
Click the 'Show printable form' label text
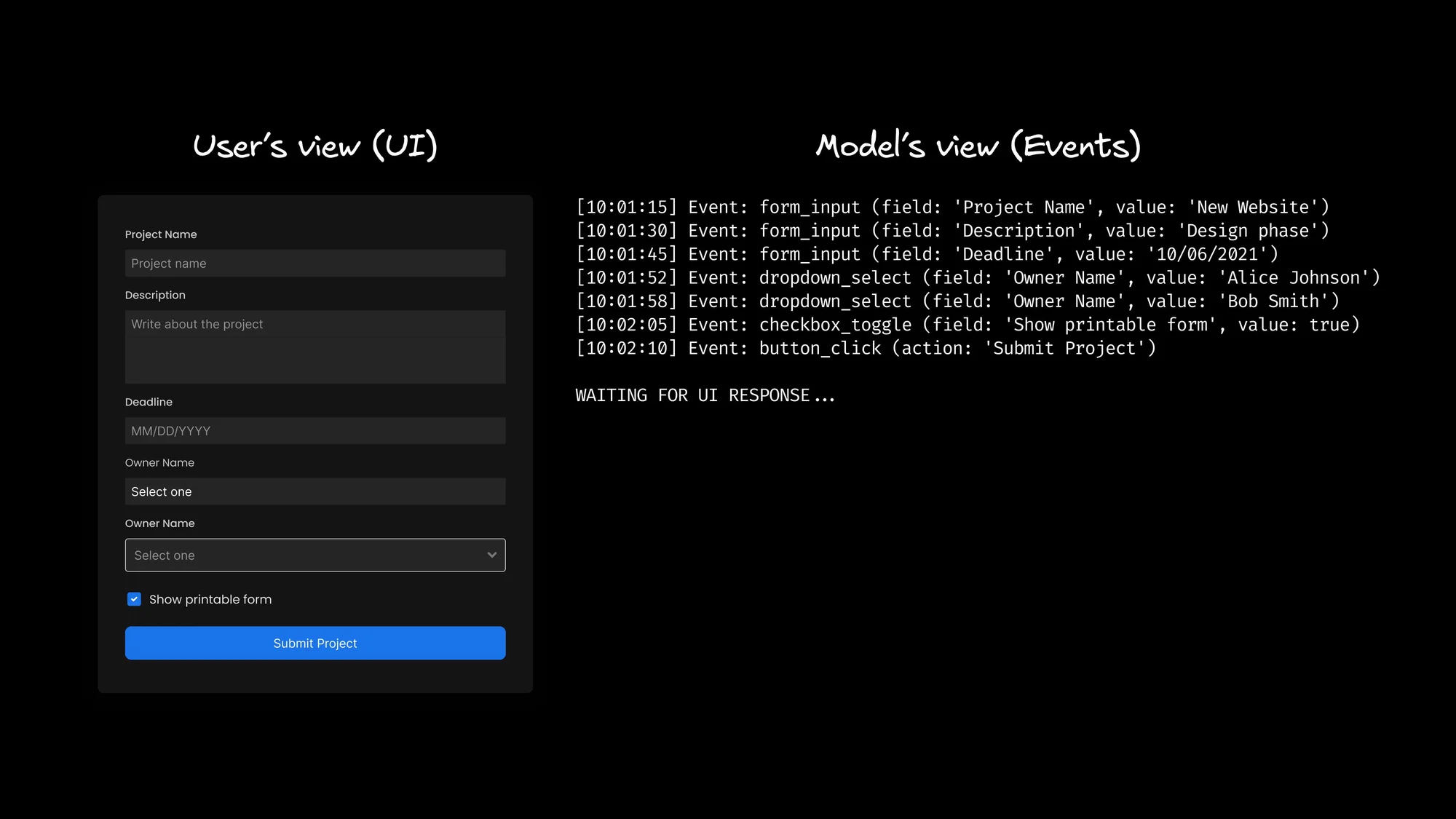[210, 599]
